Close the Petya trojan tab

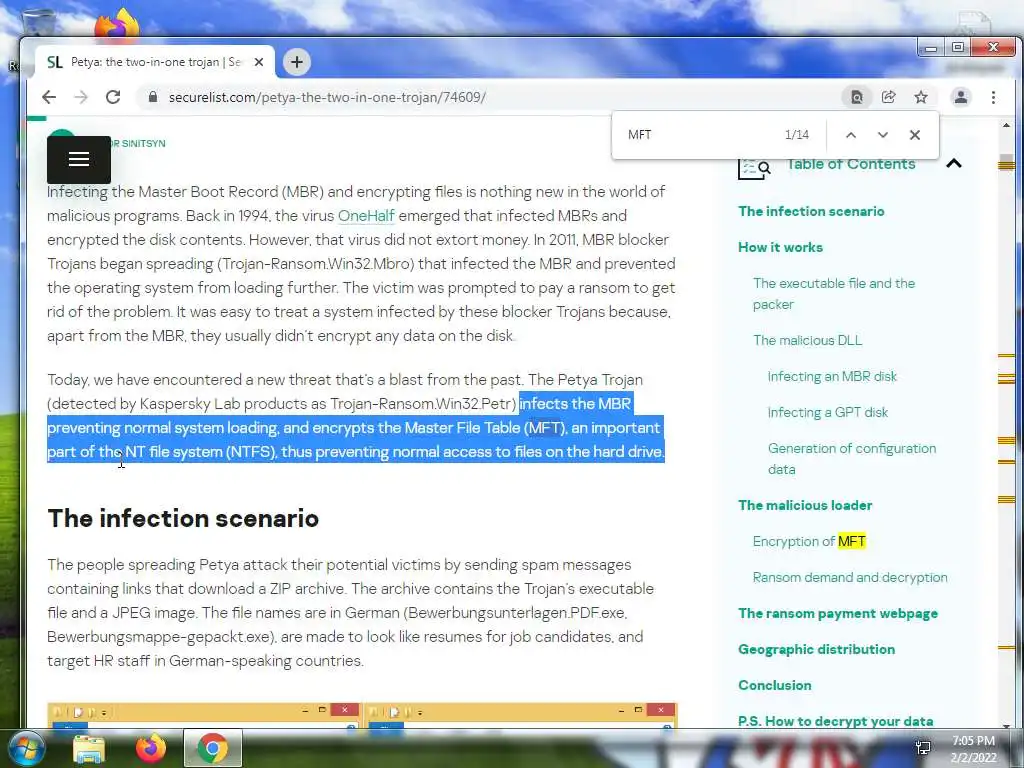point(259,62)
